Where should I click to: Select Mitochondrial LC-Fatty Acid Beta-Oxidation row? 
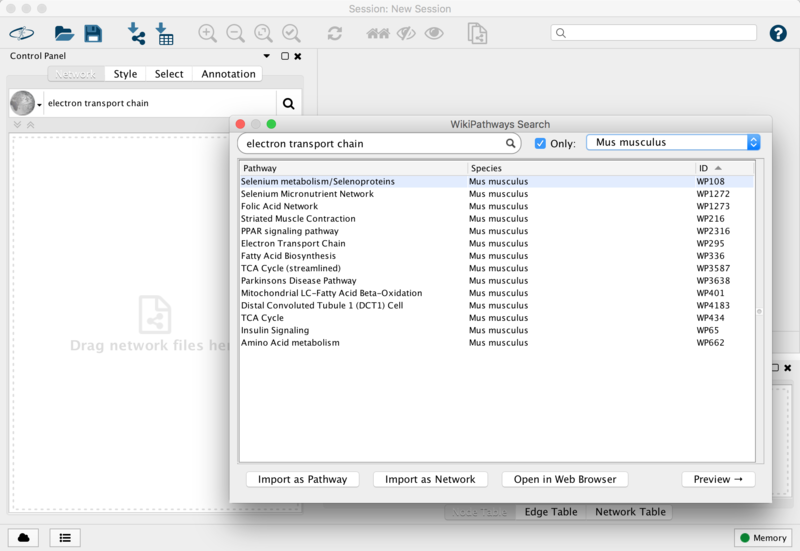tap(496, 293)
